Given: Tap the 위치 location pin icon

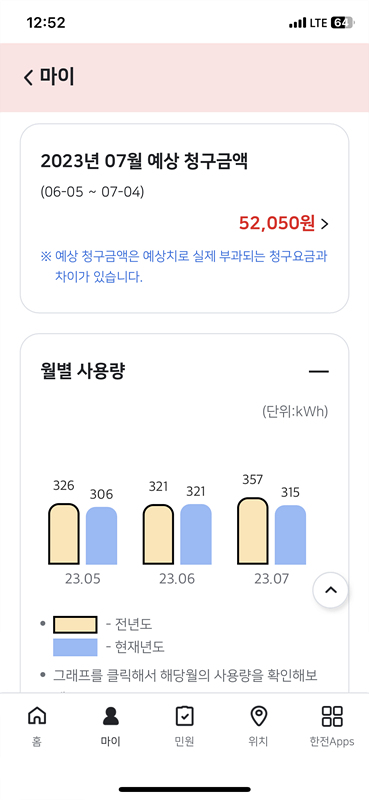Looking at the screenshot, I should pos(258,716).
